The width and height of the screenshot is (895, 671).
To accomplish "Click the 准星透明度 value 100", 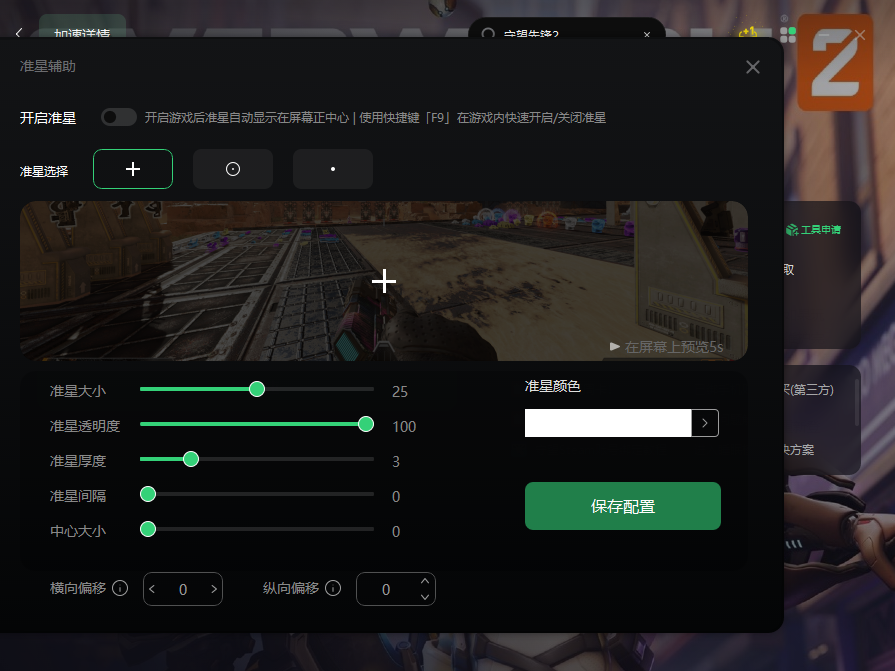I will (404, 426).
